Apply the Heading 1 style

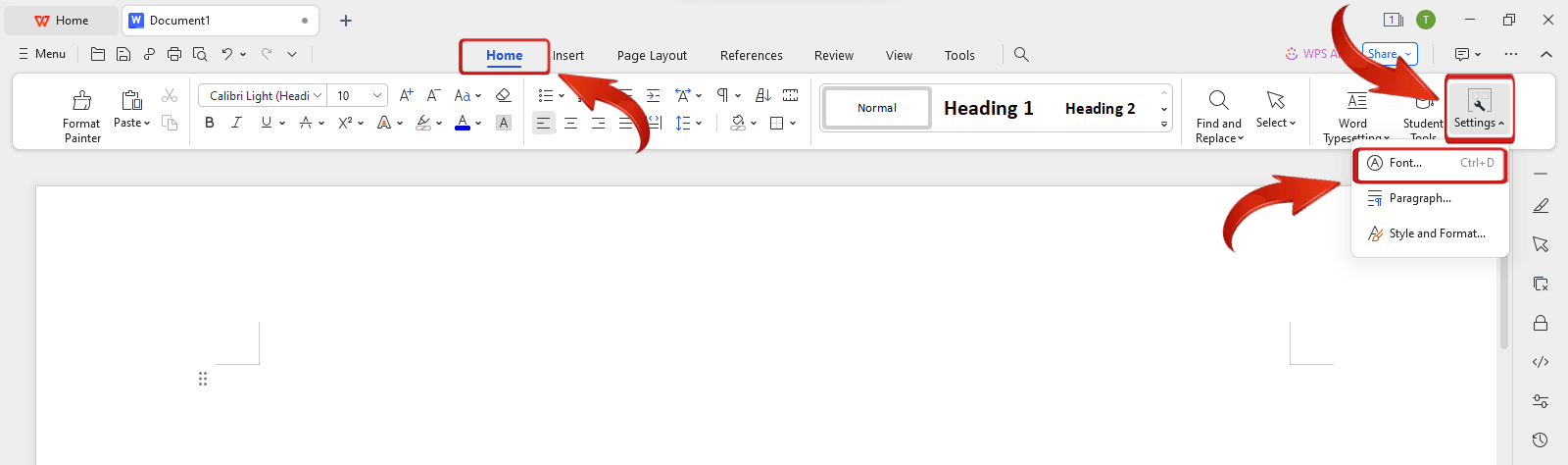pyautogui.click(x=989, y=108)
